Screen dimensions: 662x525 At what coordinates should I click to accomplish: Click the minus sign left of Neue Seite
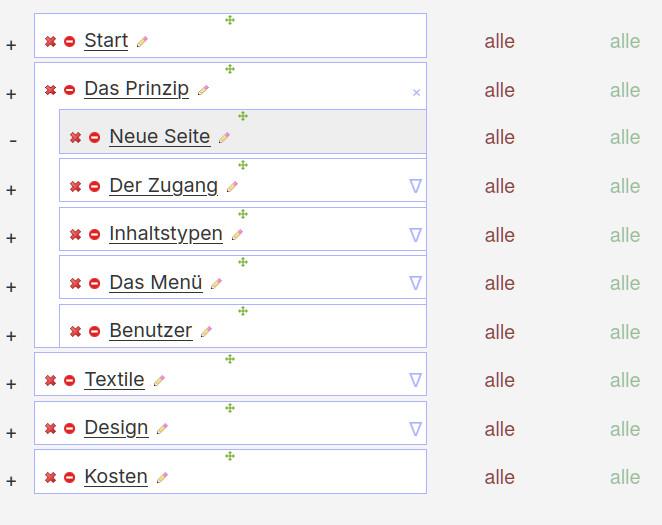pos(12,141)
